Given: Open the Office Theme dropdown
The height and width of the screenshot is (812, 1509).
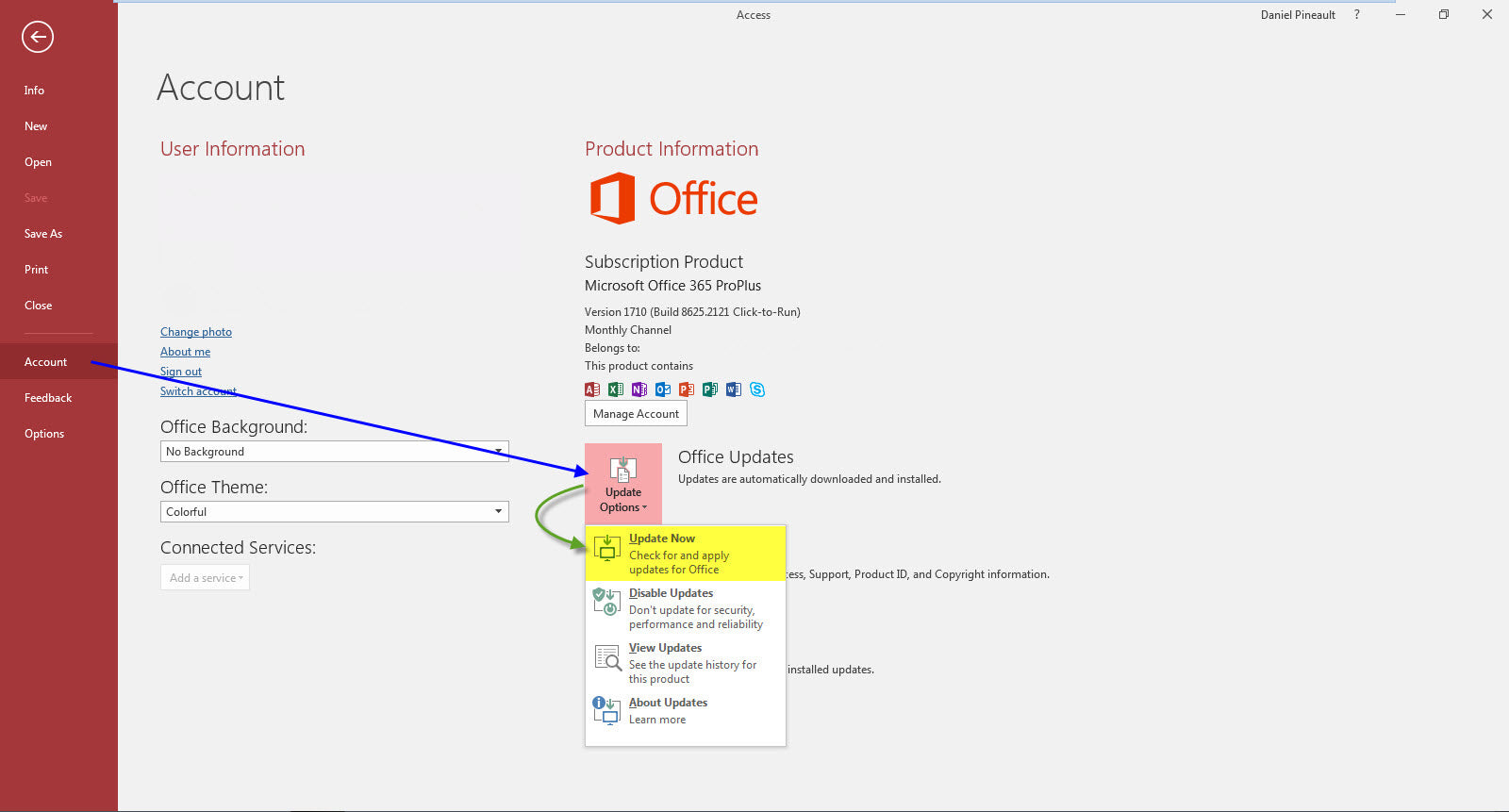Looking at the screenshot, I should pos(334,512).
